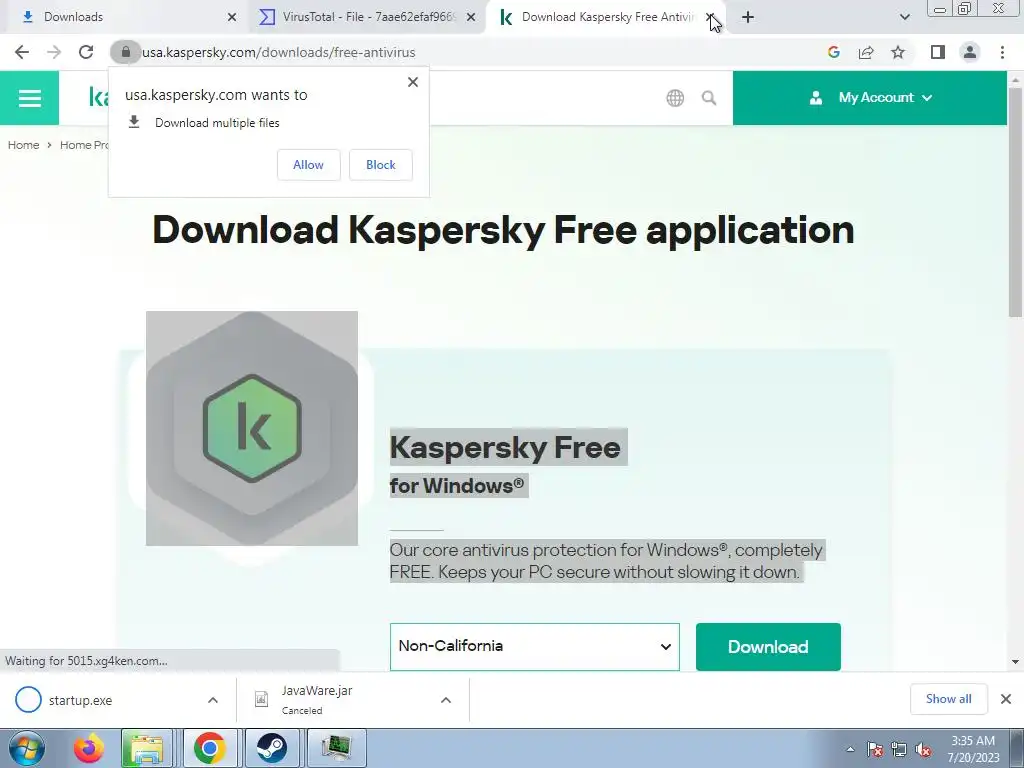The height and width of the screenshot is (768, 1024).
Task: Toggle Chrome side panel
Action: pos(938,52)
